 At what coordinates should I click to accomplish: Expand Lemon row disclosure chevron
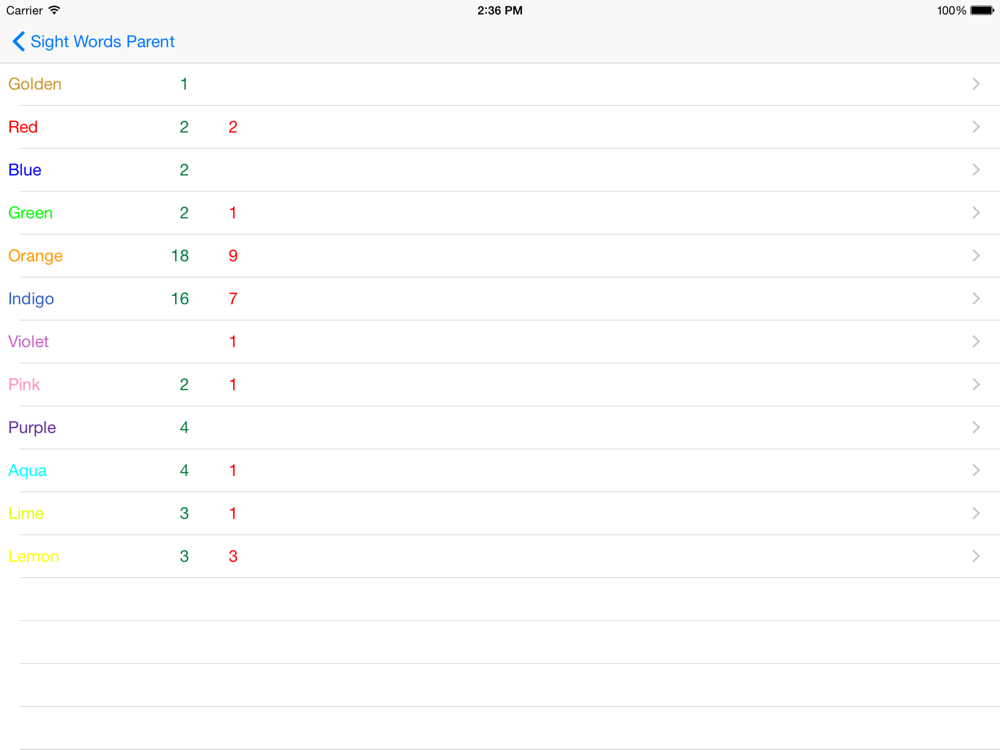[976, 556]
